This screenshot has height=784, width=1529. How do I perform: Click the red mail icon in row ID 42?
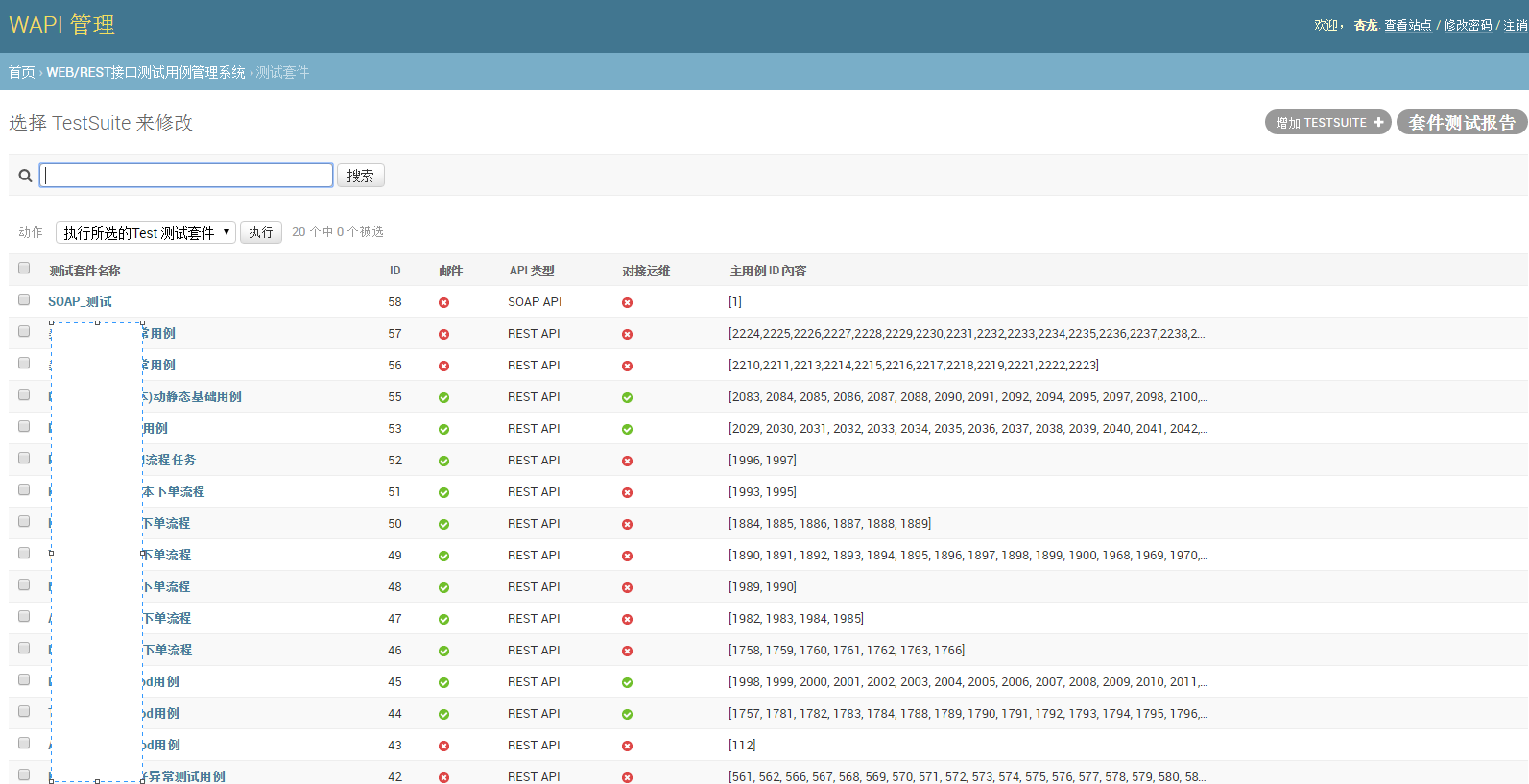click(x=443, y=777)
